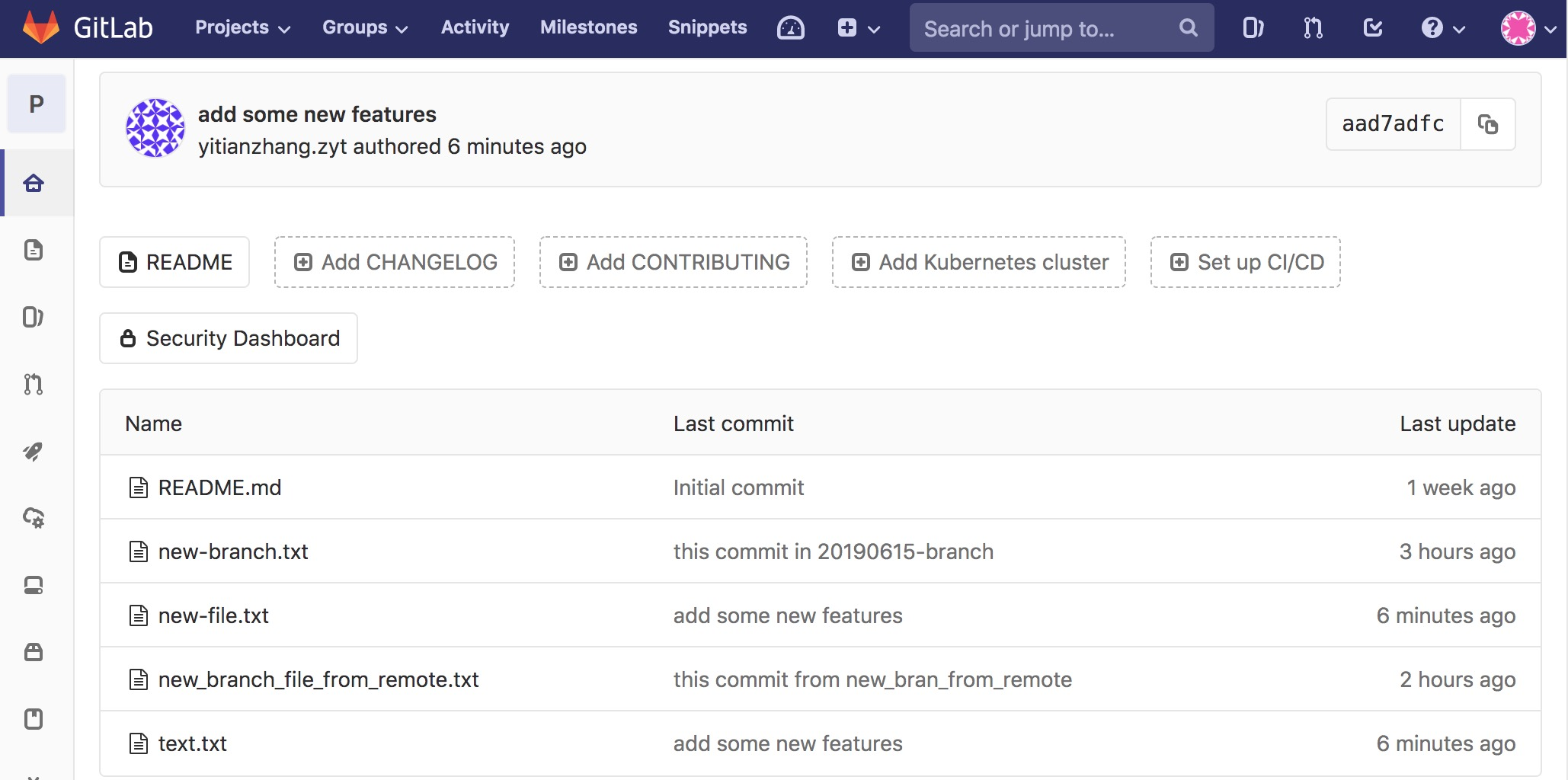The width and height of the screenshot is (1568, 780).
Task: Open the Issues icon in the left sidebar
Action: coord(34,318)
